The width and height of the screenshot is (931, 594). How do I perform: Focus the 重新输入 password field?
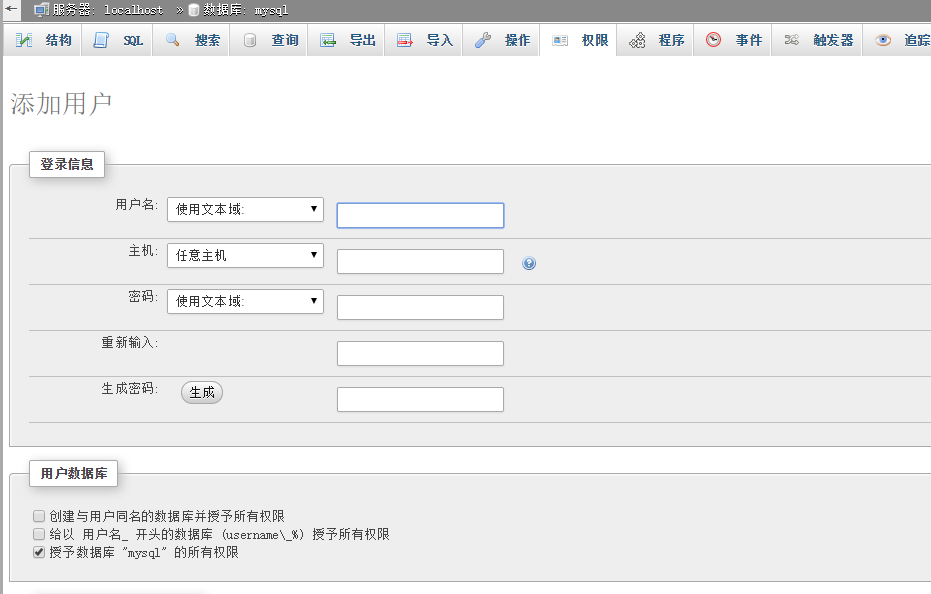tap(420, 353)
